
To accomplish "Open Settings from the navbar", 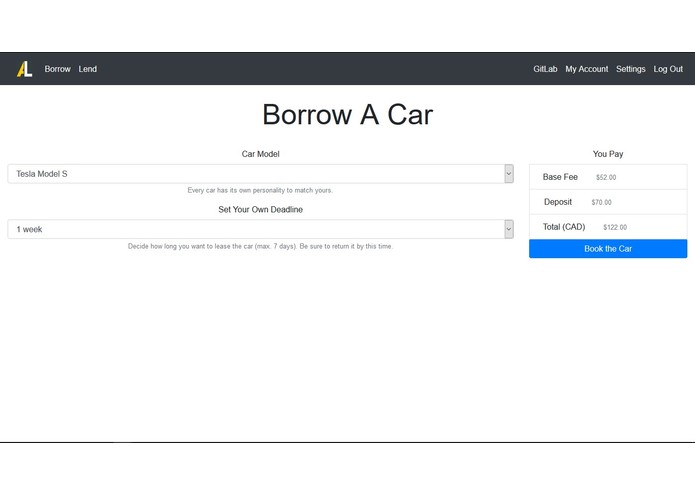I will click(x=630, y=69).
